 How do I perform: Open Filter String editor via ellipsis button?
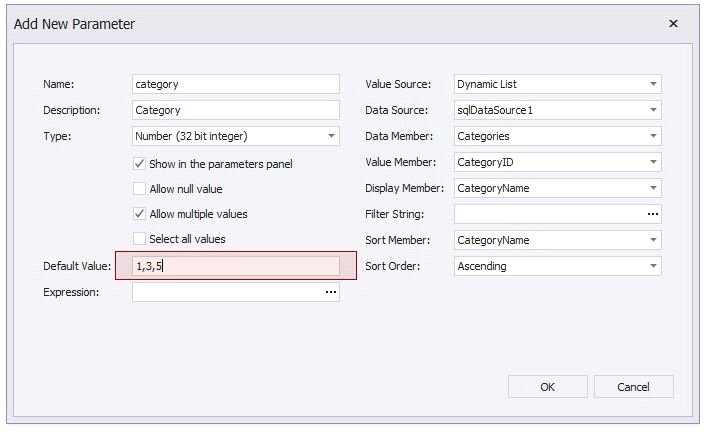pos(652,214)
